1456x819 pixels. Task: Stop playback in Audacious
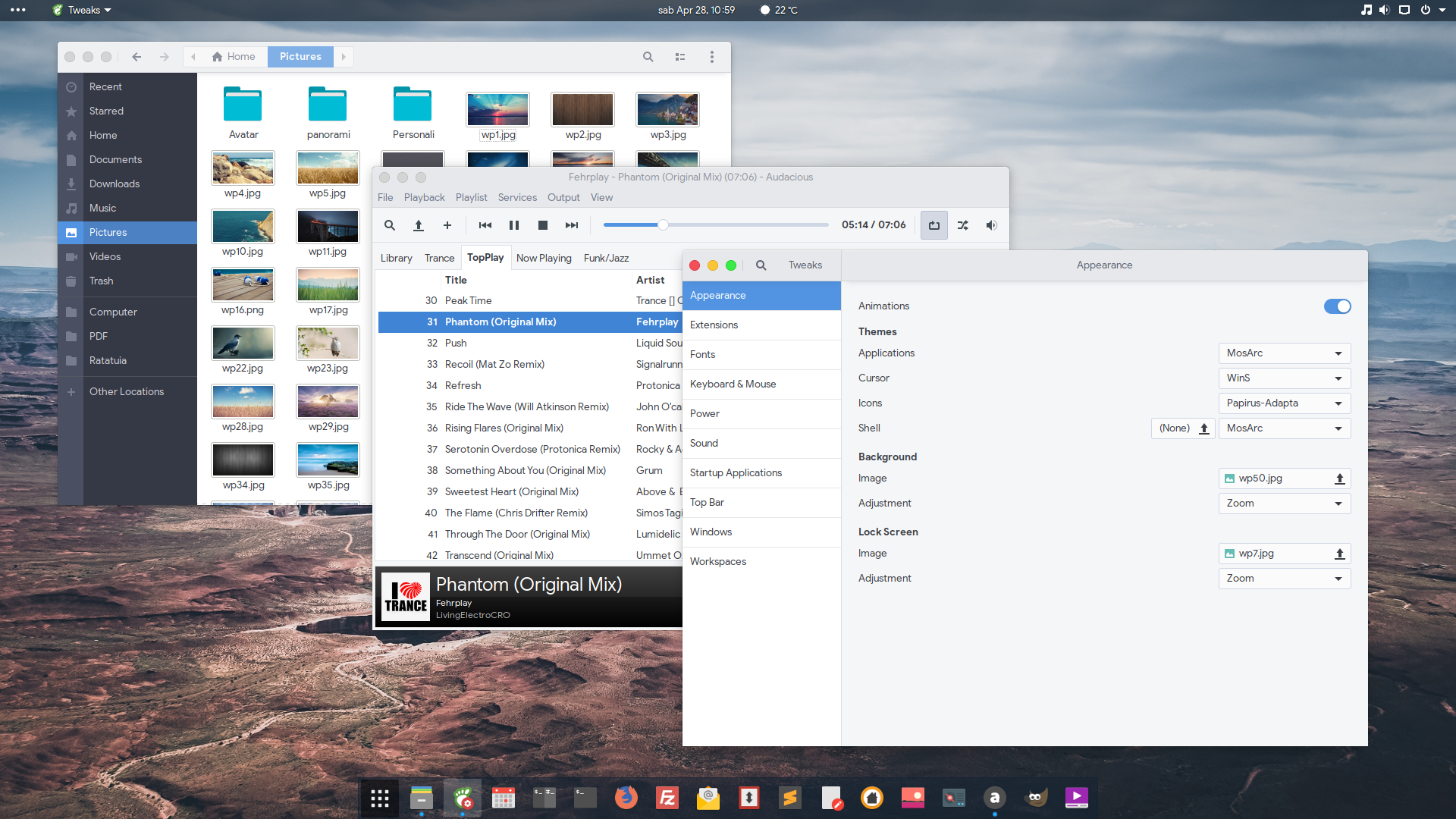coord(543,225)
